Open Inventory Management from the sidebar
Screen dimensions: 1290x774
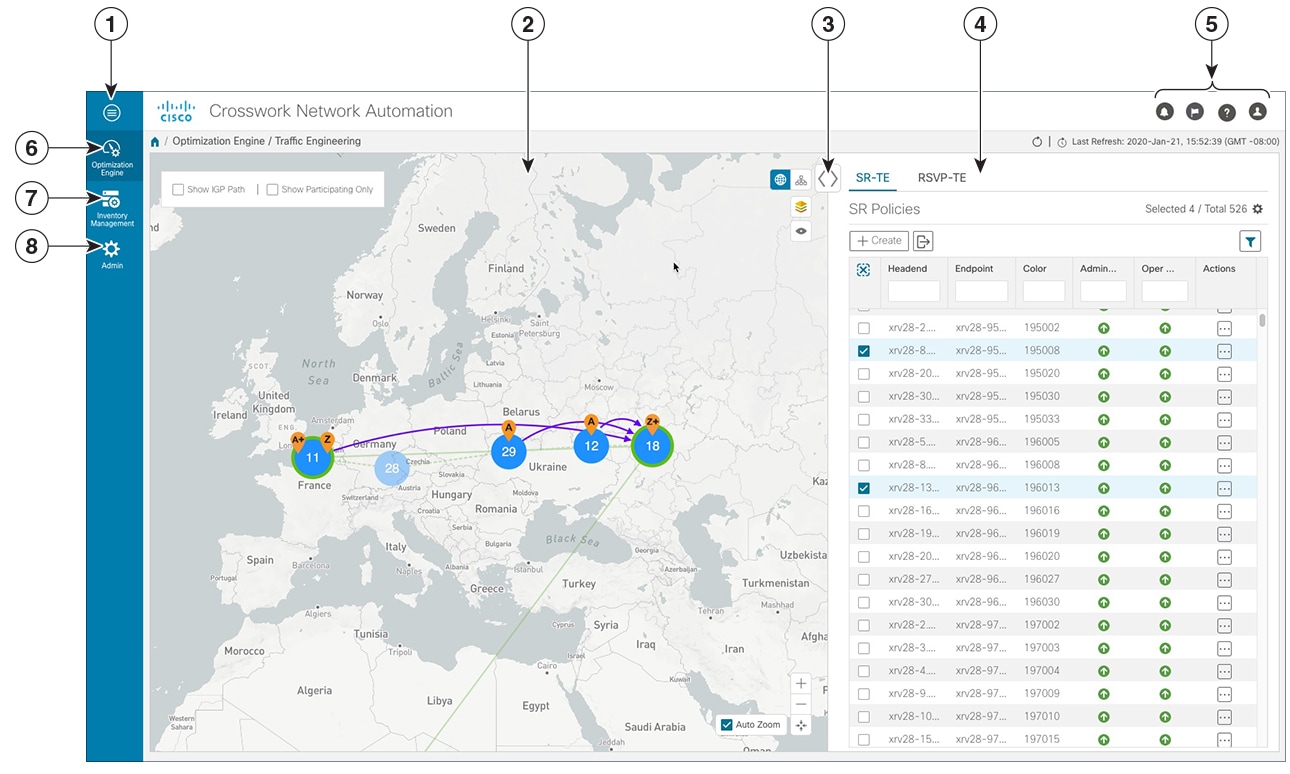click(111, 200)
